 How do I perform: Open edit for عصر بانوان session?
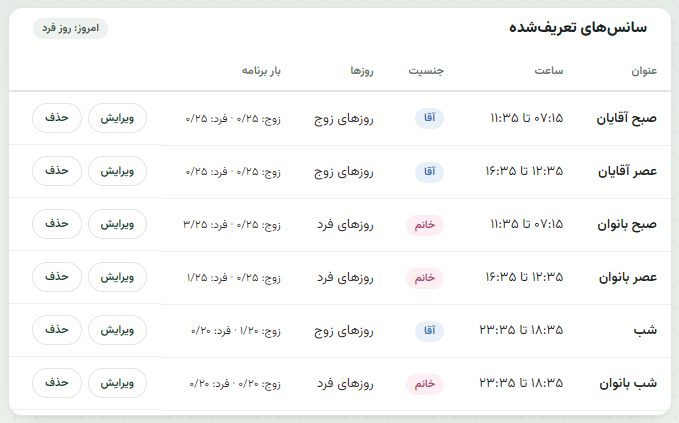[x=117, y=277]
